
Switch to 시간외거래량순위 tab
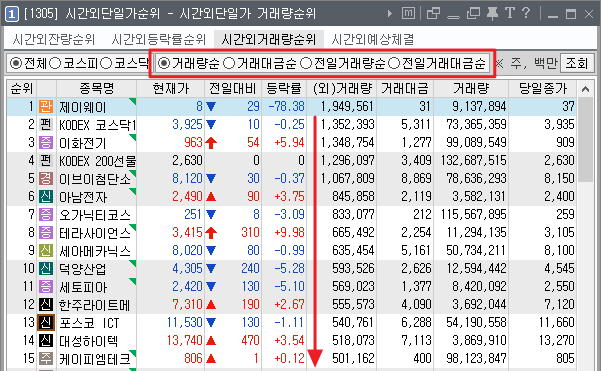[x=269, y=39]
